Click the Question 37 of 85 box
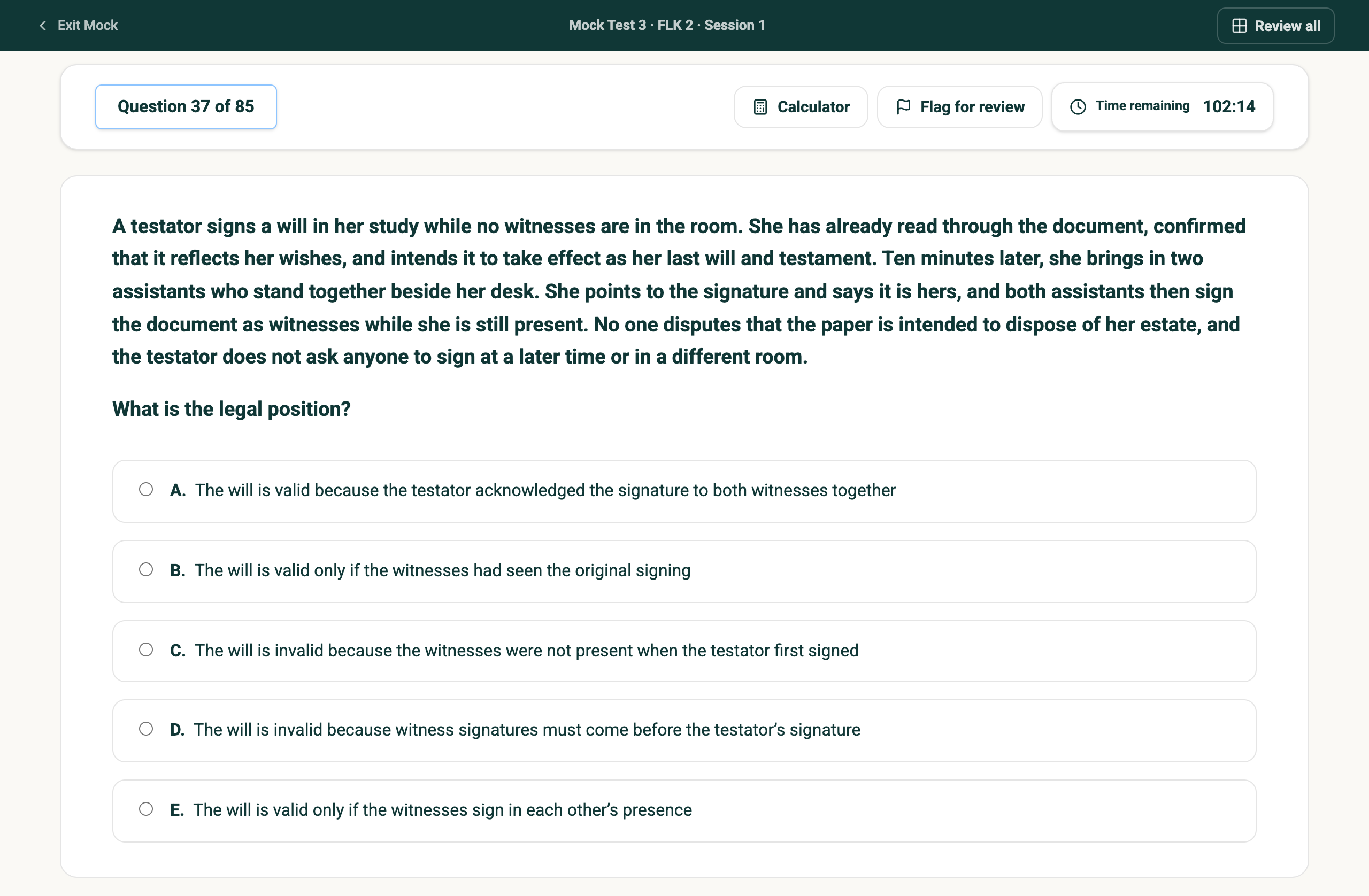Viewport: 1369px width, 896px height. pos(186,107)
